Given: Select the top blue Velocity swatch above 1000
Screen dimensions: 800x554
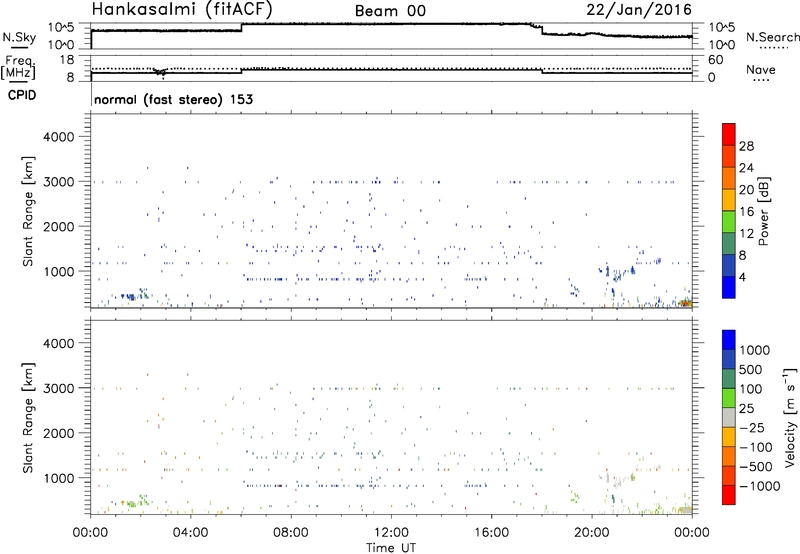Looking at the screenshot, I should tap(729, 340).
